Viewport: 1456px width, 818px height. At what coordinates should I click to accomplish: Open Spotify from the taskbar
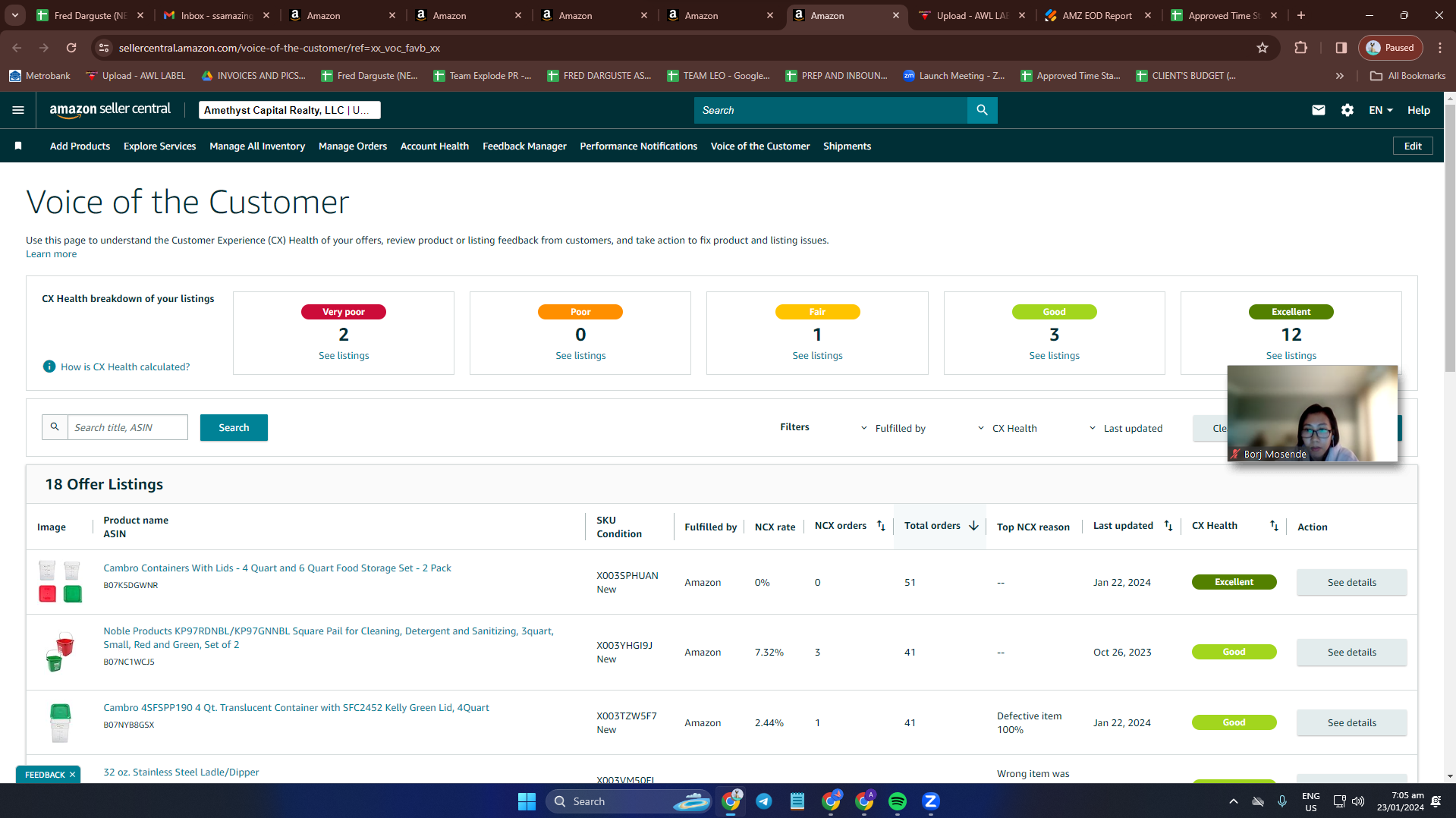coord(898,801)
